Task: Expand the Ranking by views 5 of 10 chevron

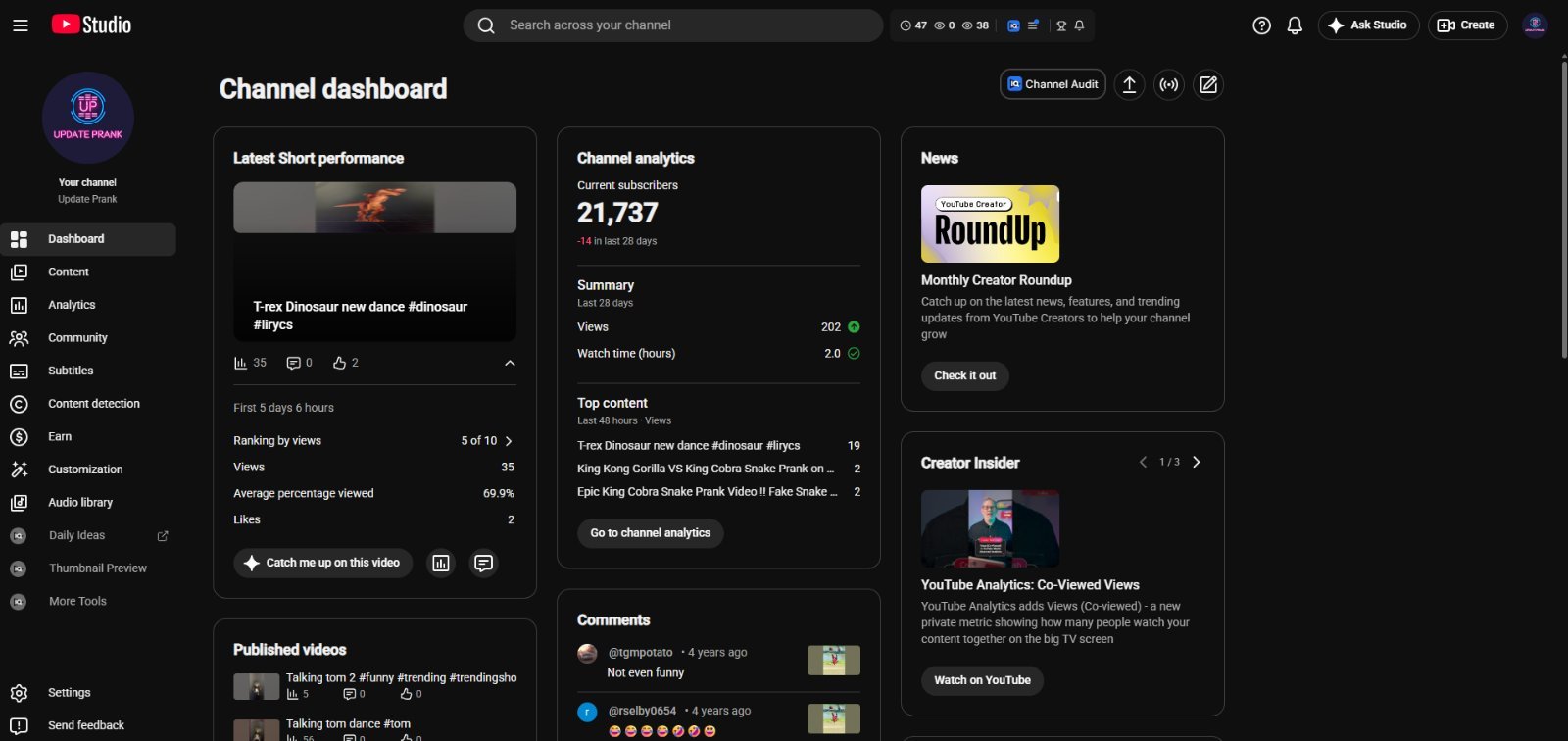Action: click(x=509, y=441)
